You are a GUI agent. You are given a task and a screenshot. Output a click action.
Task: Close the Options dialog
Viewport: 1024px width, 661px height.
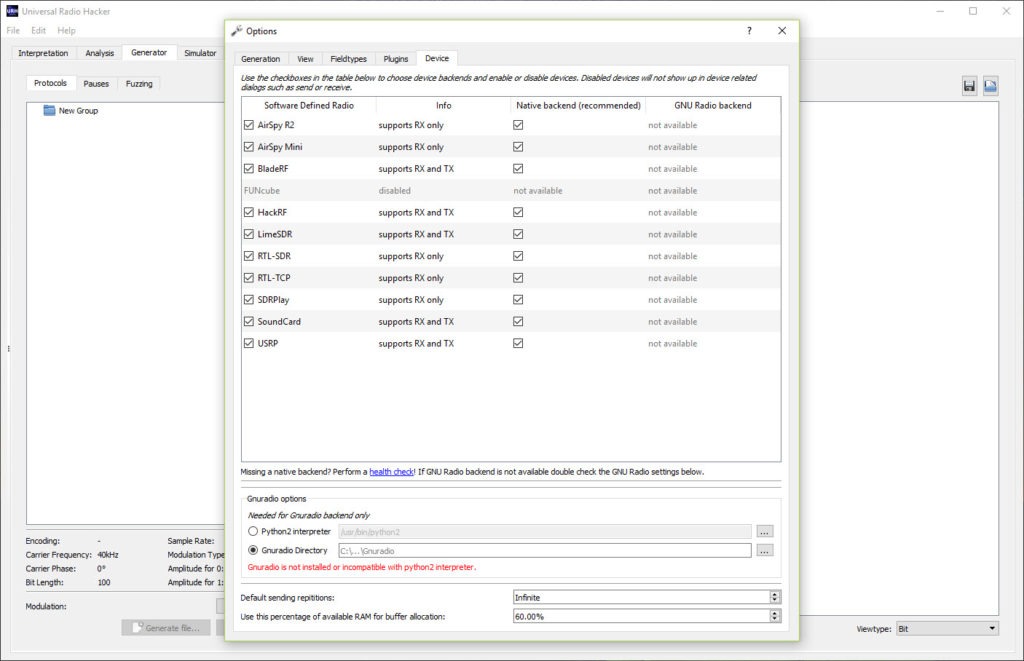tap(782, 31)
